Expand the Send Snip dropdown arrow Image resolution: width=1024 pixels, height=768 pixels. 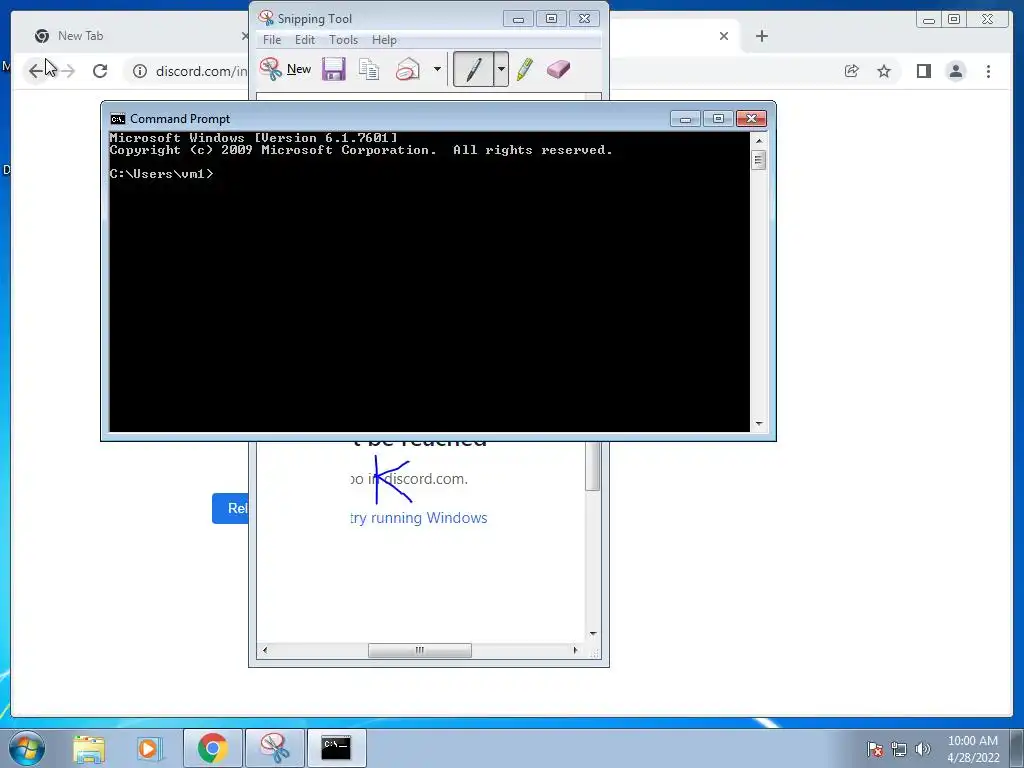pos(437,69)
